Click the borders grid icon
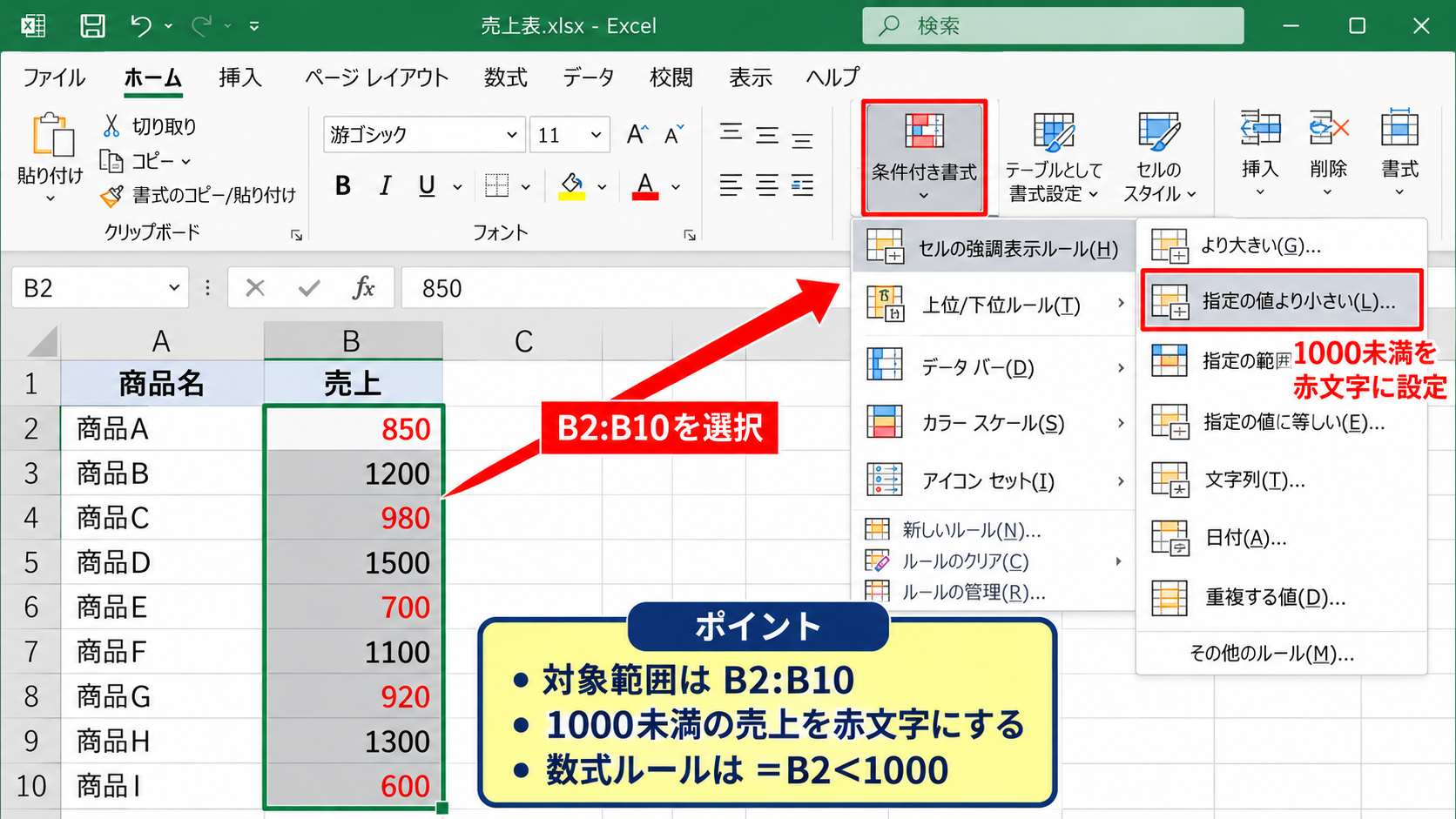The image size is (1456, 819). tap(496, 185)
